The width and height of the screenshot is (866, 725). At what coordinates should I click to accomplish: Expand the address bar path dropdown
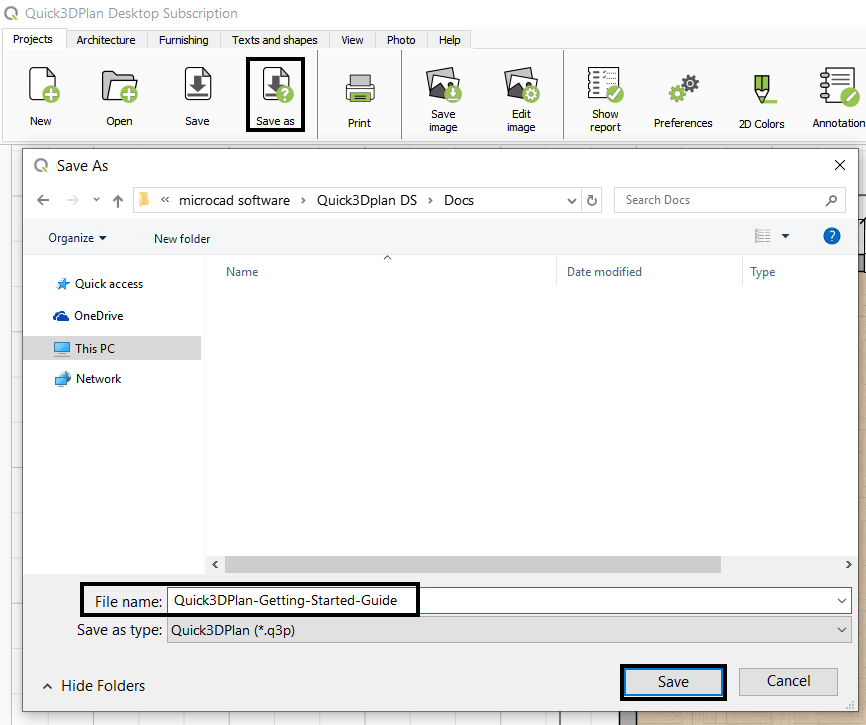point(572,200)
